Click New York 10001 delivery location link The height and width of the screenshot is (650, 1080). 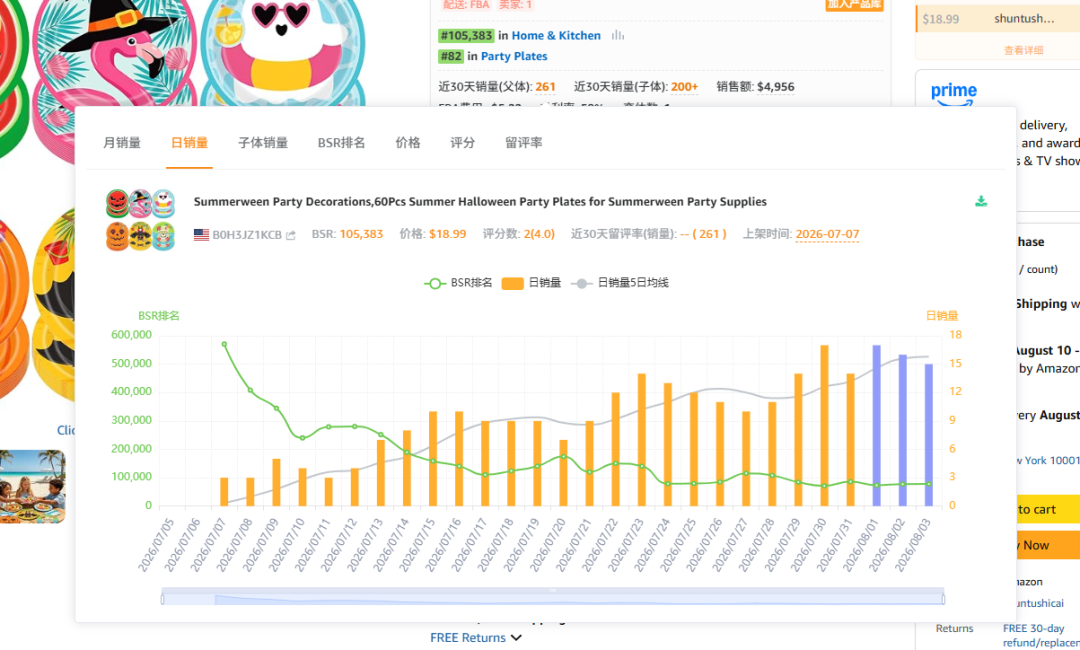tap(1046, 461)
